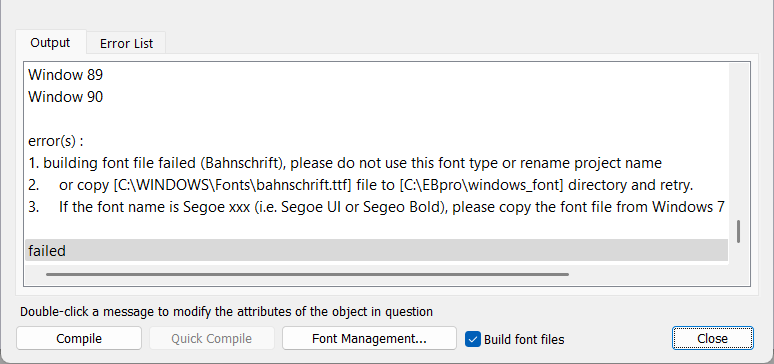Screen dimensions: 774x364
Task: Select the Bahnschrift font failed error line
Action: [x=377, y=162]
